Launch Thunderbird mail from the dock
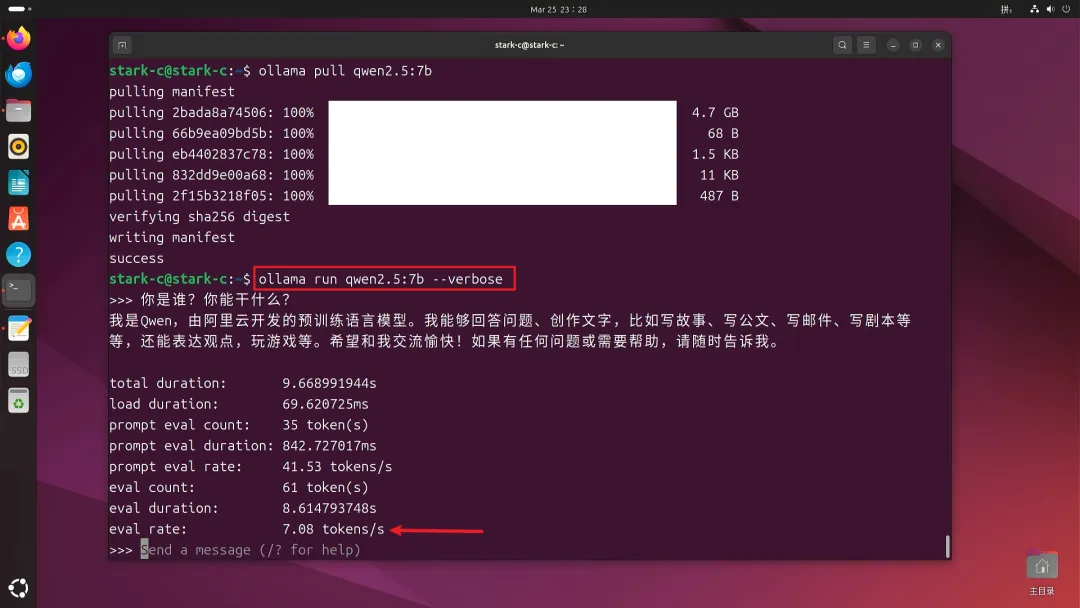 click(19, 74)
